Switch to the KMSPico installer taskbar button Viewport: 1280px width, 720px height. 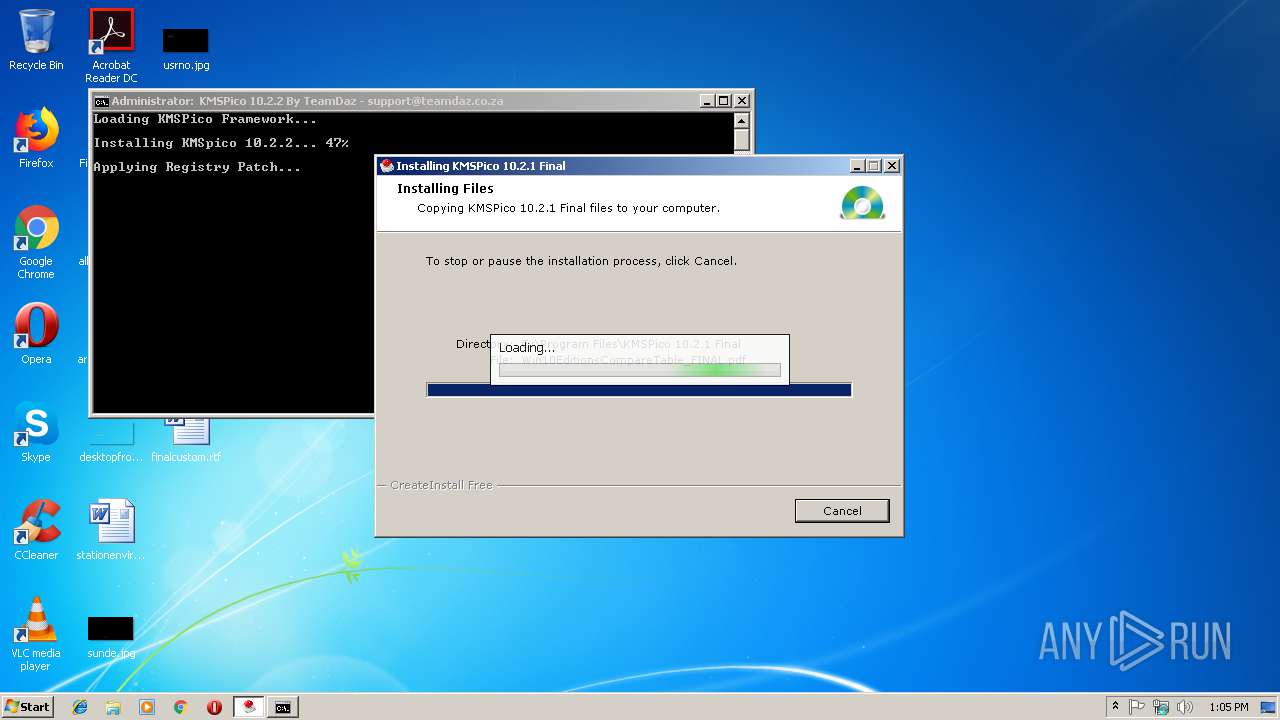coord(249,707)
